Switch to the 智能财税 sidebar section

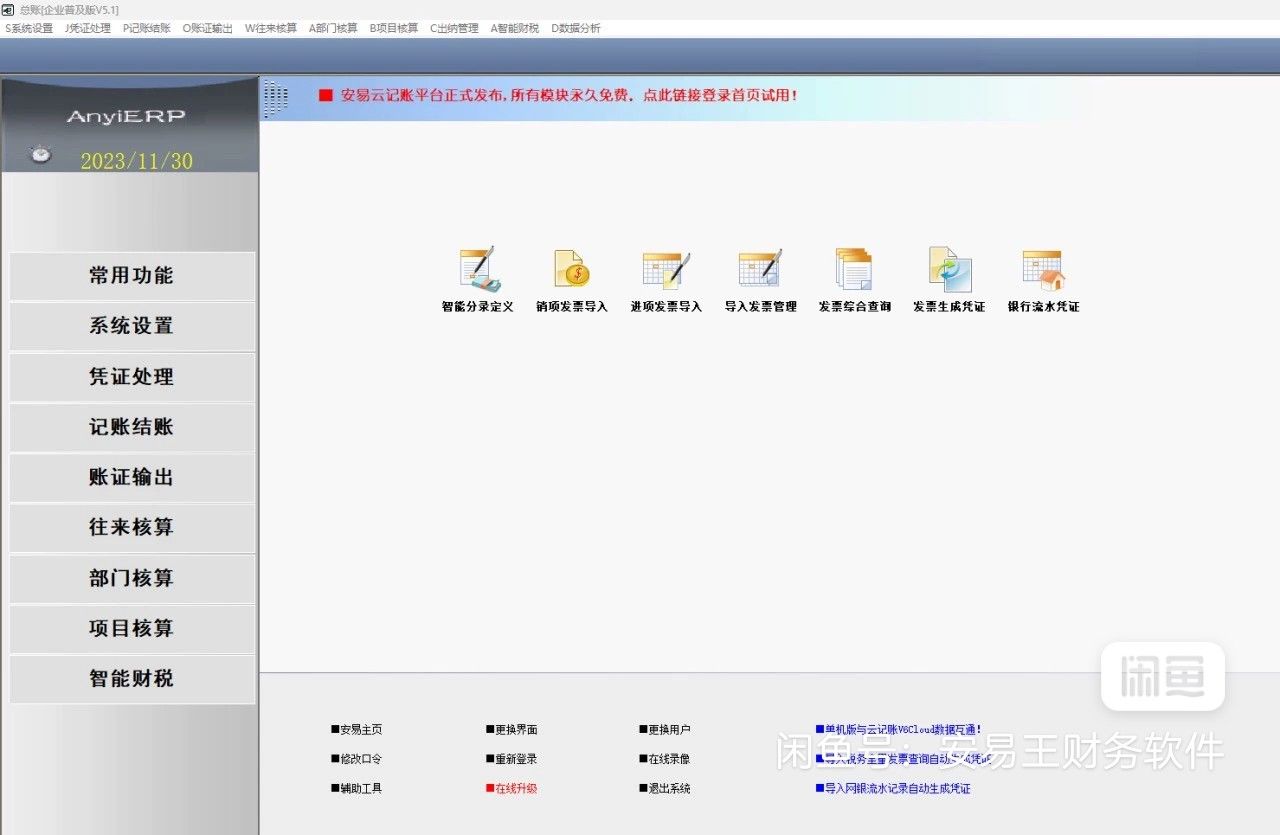tap(132, 679)
